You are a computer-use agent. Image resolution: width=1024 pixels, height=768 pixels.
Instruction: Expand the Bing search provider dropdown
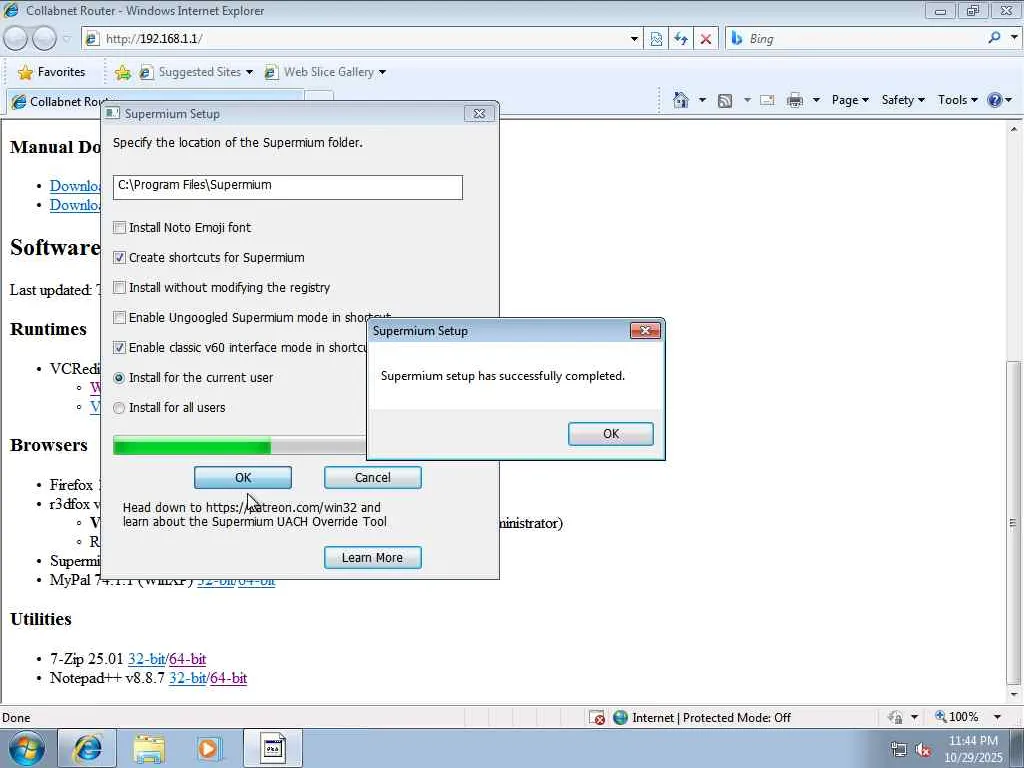click(x=1014, y=38)
